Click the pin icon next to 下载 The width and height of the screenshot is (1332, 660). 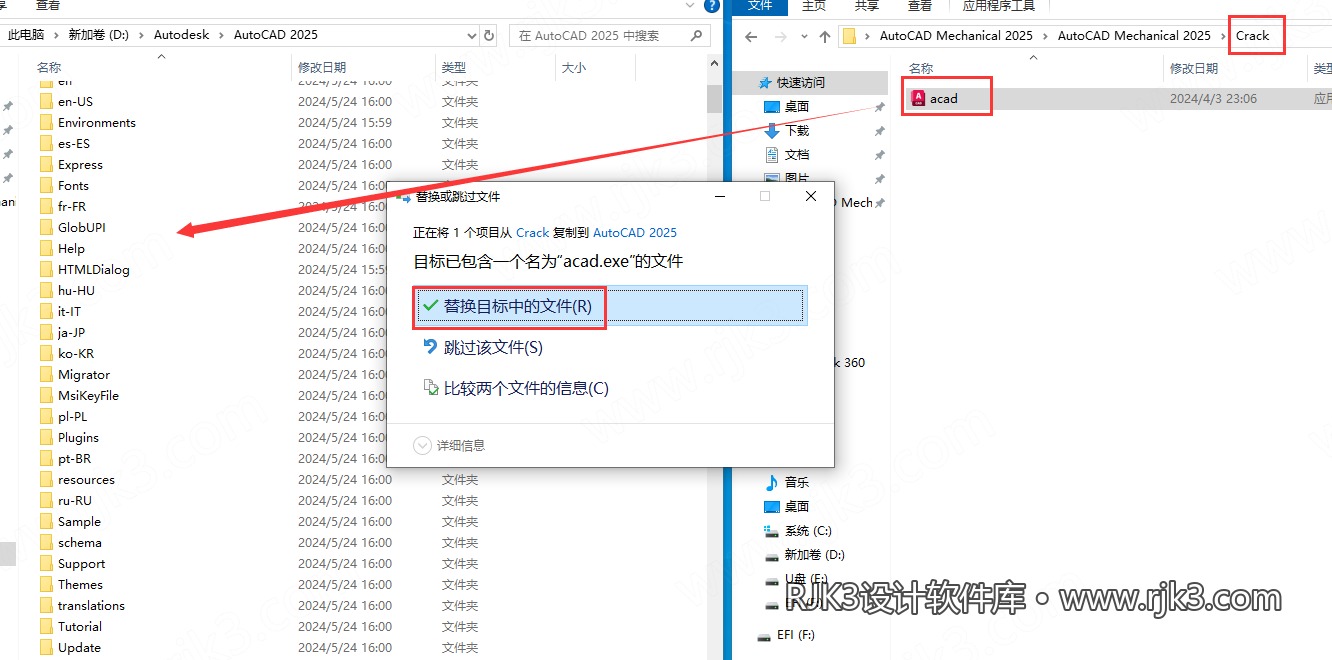[879, 131]
